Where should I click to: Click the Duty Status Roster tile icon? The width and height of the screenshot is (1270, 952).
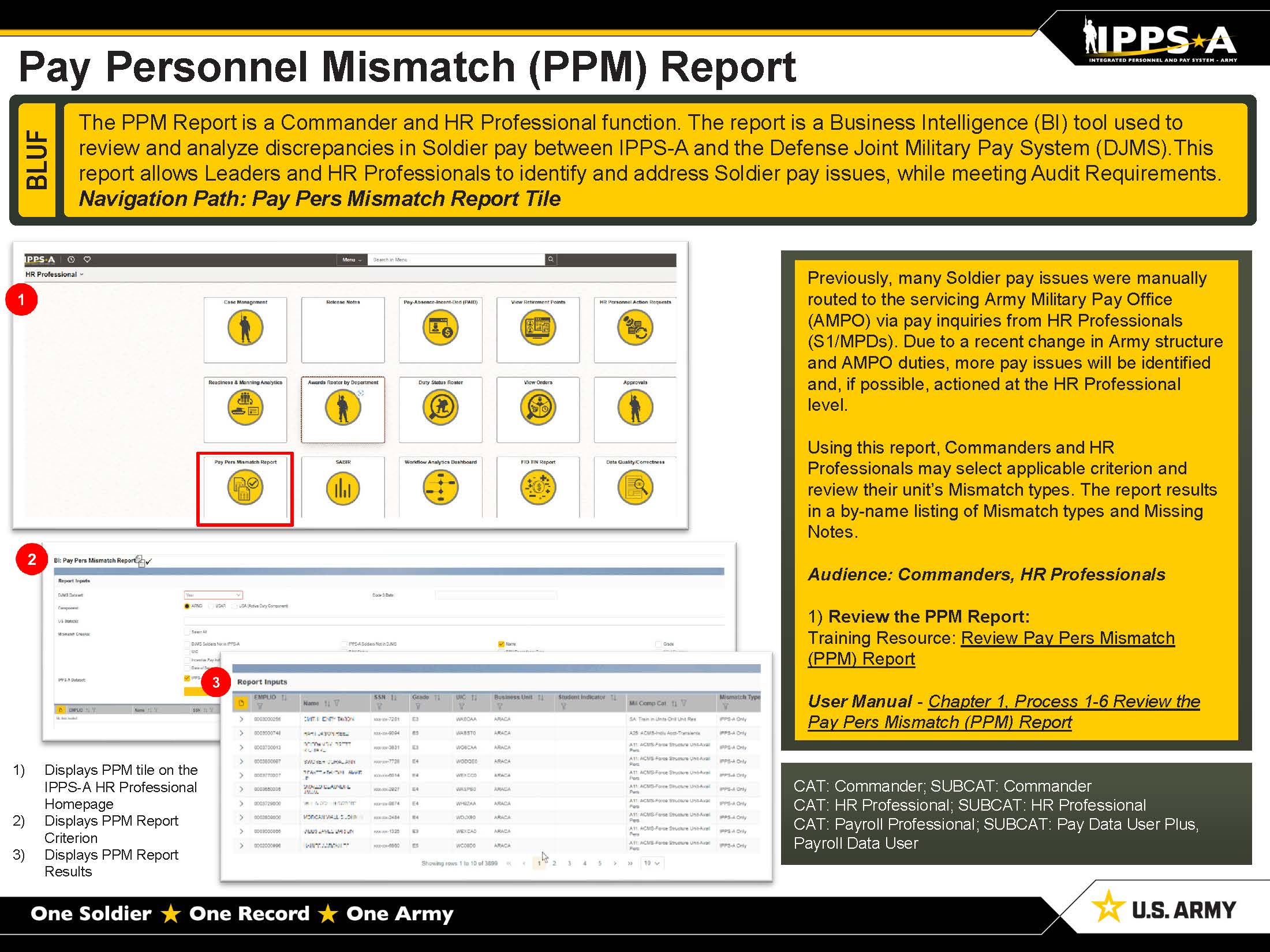440,407
